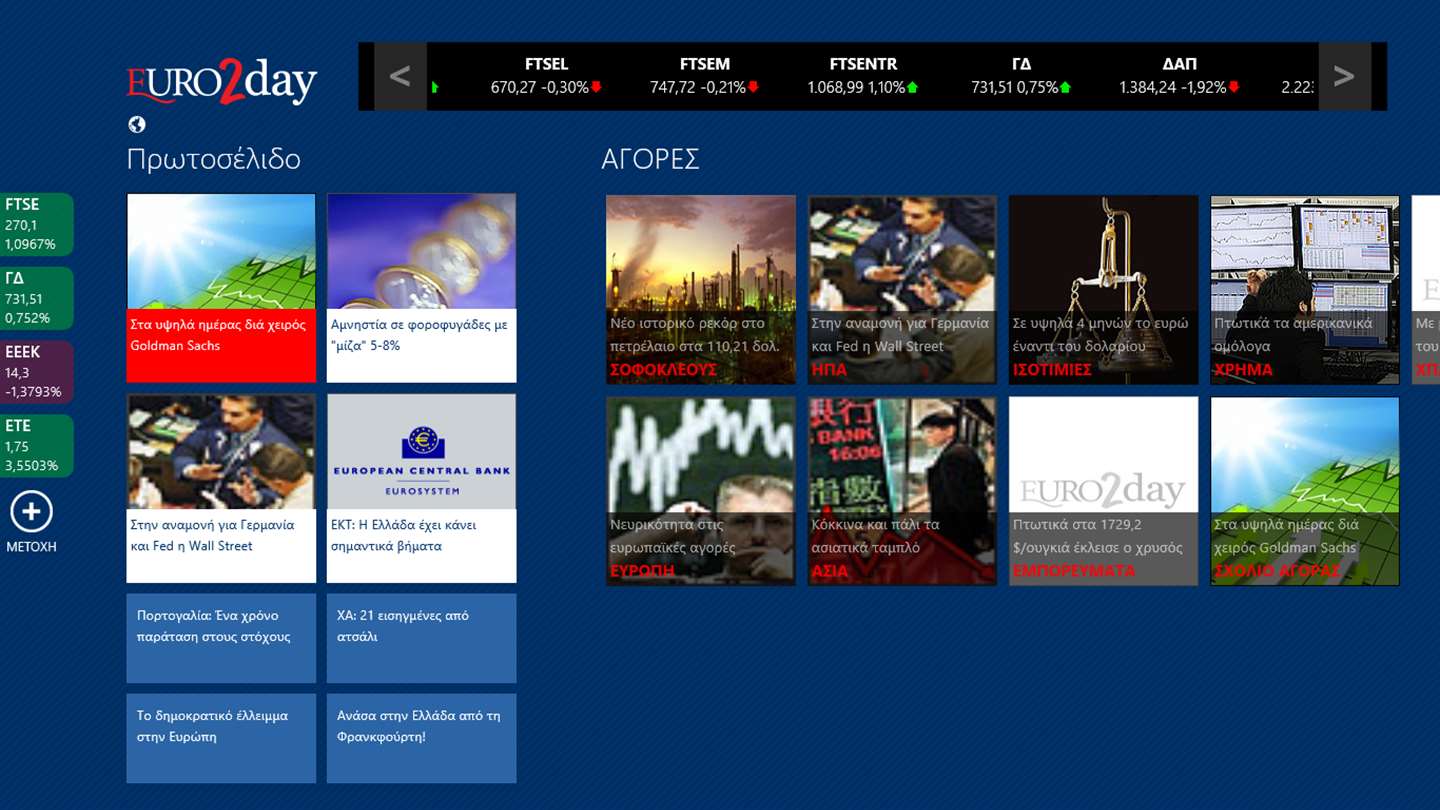Open the Πρωτοσέλιδο section header
This screenshot has height=810, width=1440.
(x=214, y=159)
